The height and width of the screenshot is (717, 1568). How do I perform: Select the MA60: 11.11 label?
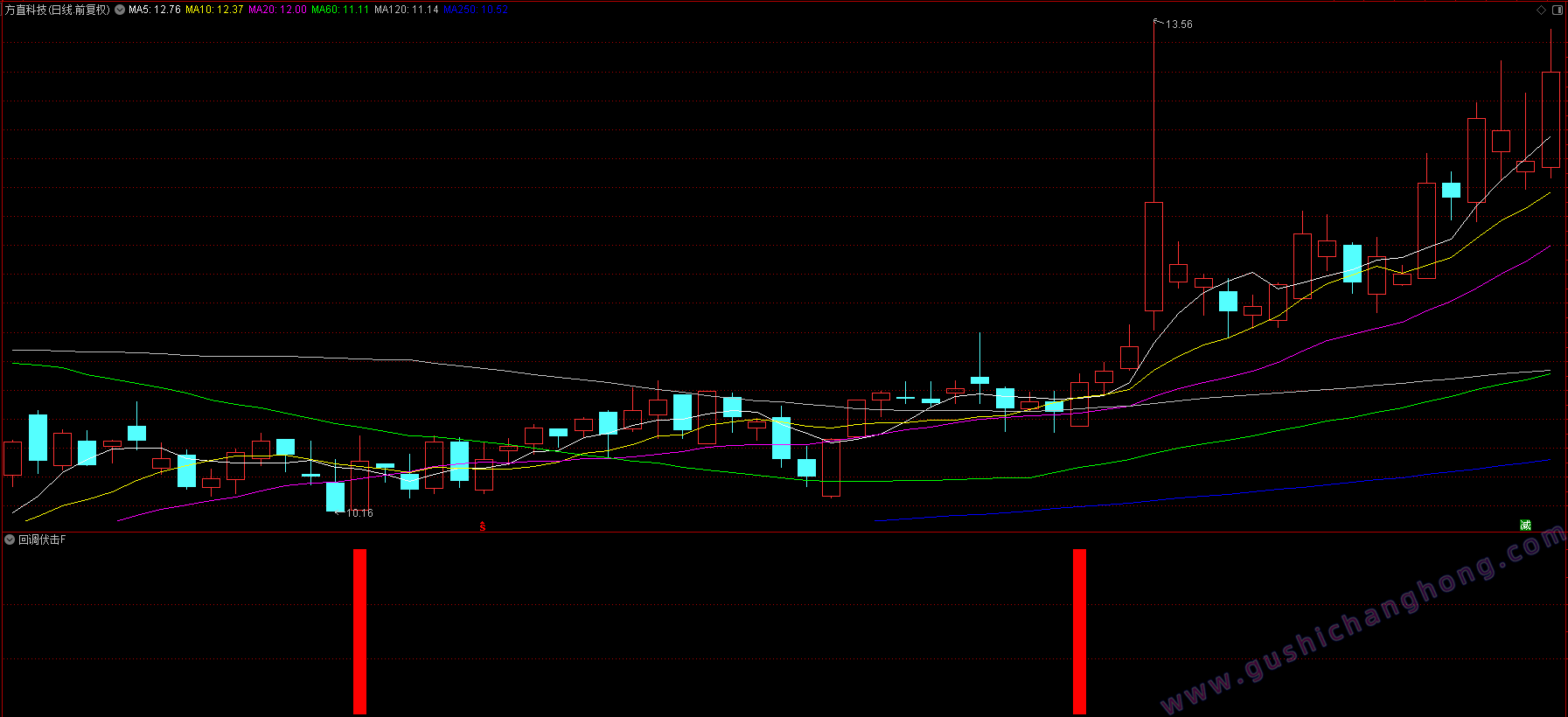pyautogui.click(x=340, y=10)
